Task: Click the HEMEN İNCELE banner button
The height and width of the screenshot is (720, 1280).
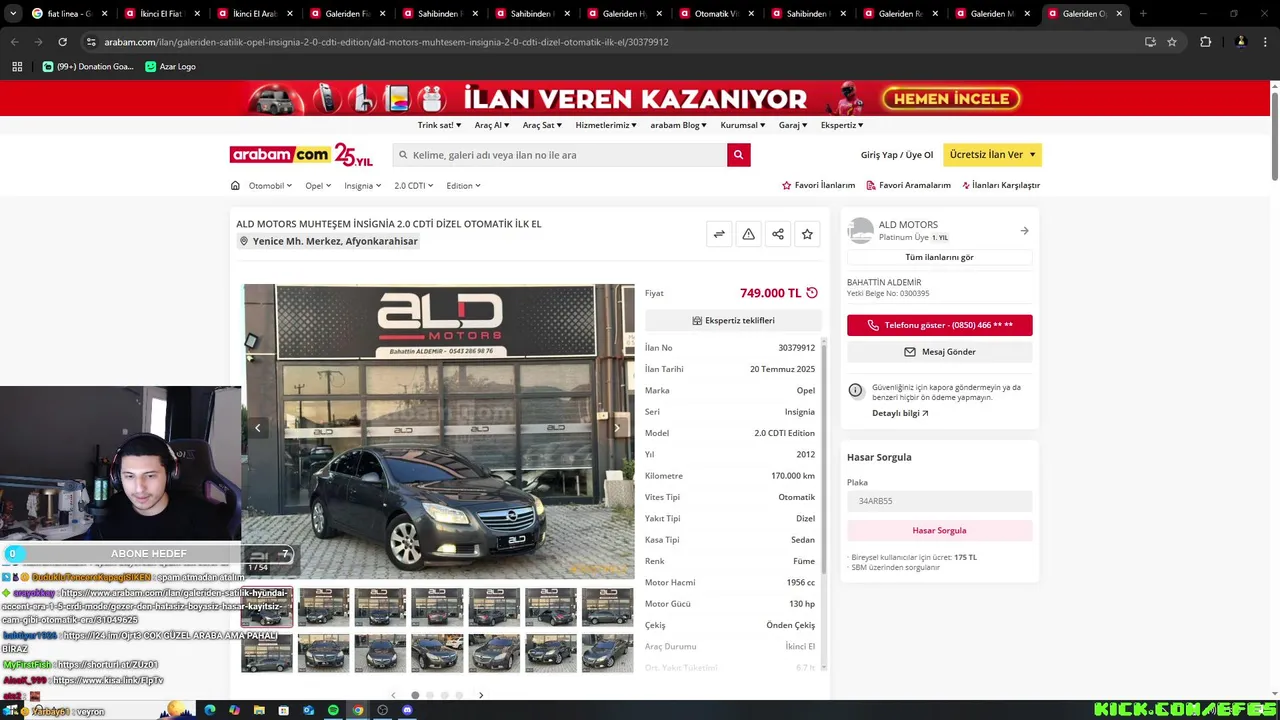Action: pos(951,98)
